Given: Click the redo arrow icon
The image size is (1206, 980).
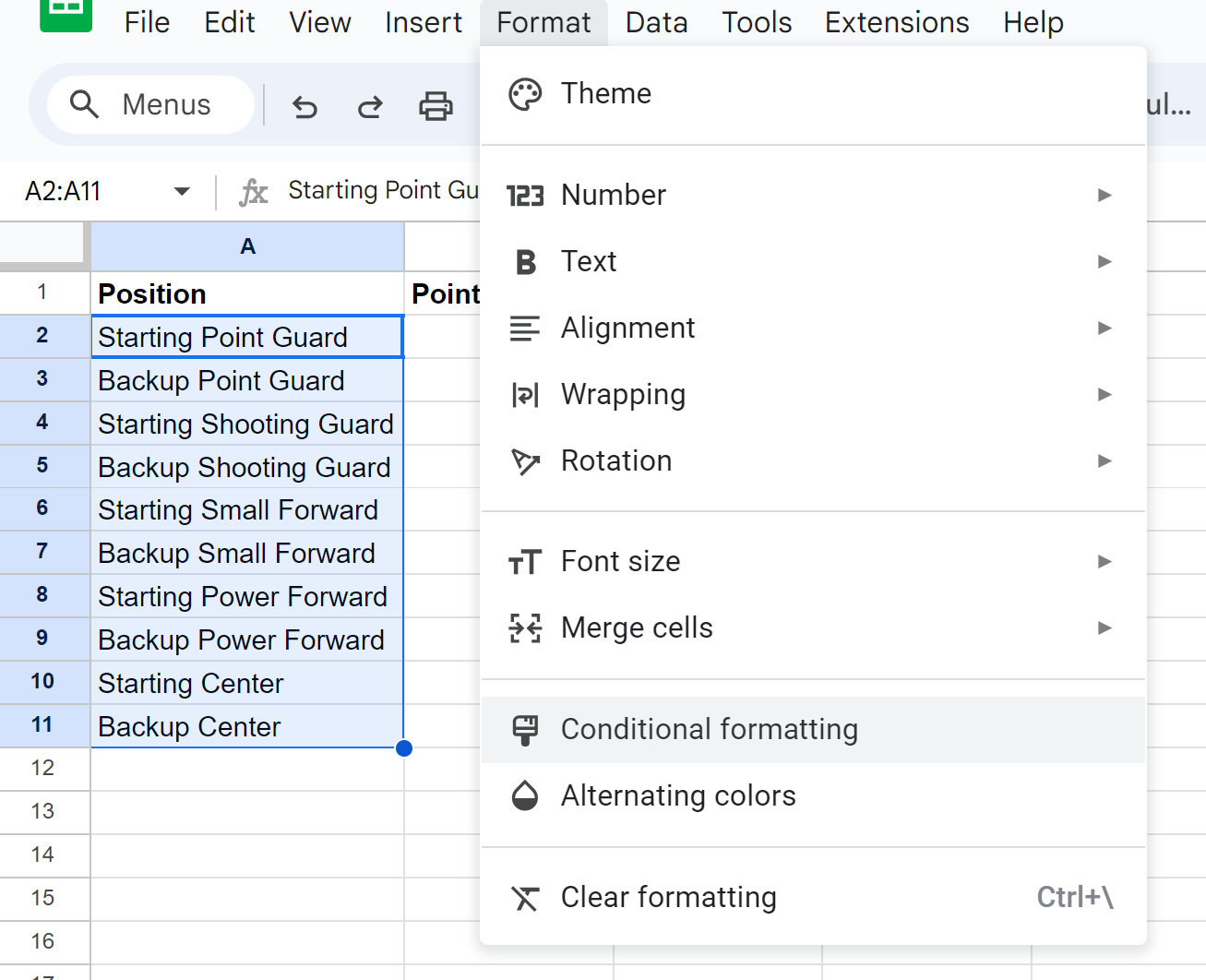Looking at the screenshot, I should click(370, 106).
